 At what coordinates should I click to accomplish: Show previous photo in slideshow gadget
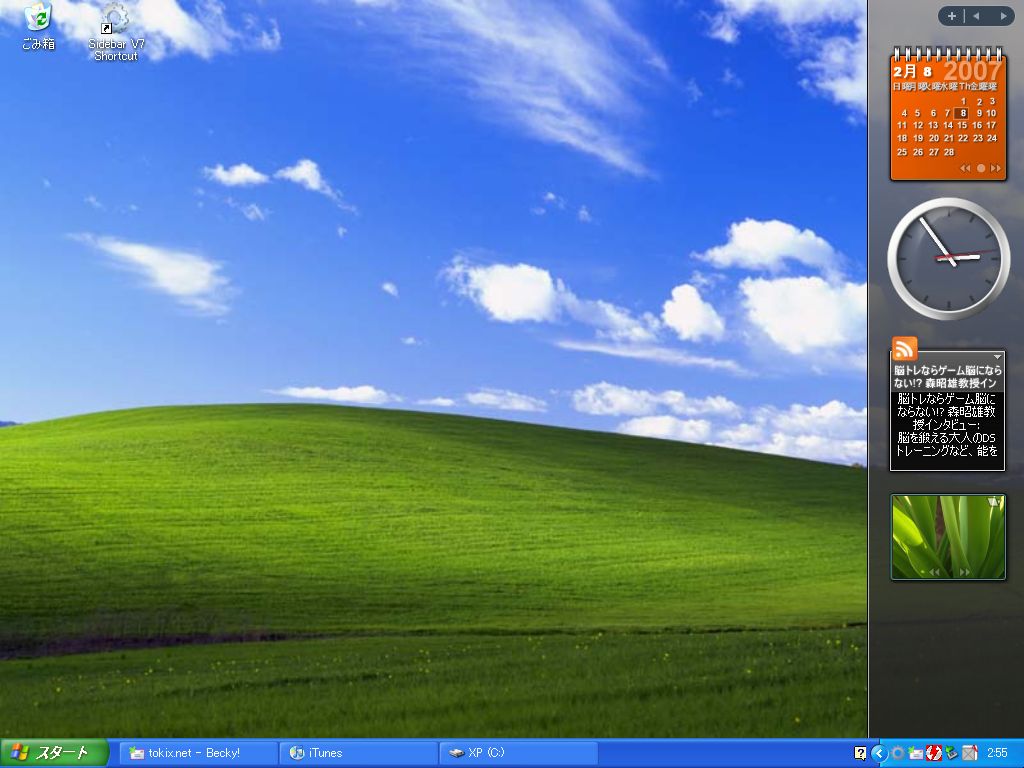[935, 572]
